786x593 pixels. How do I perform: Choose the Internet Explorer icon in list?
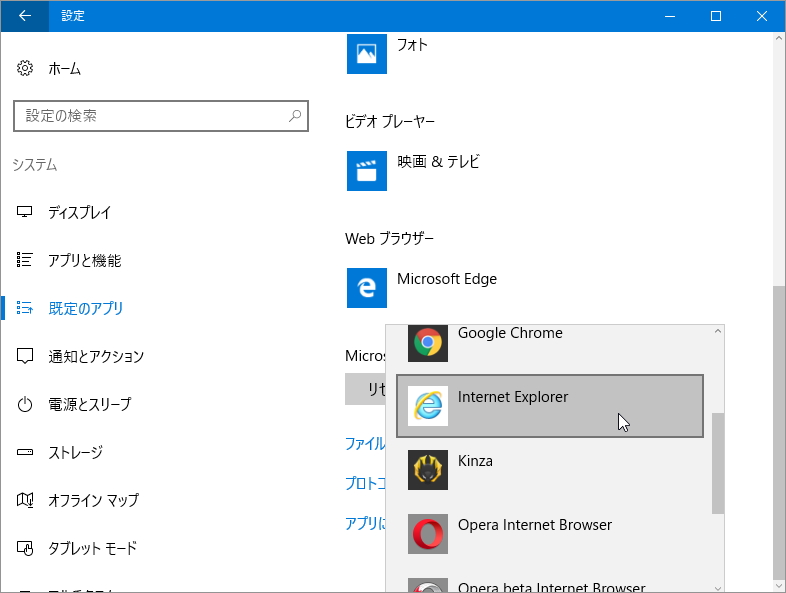[x=428, y=406]
